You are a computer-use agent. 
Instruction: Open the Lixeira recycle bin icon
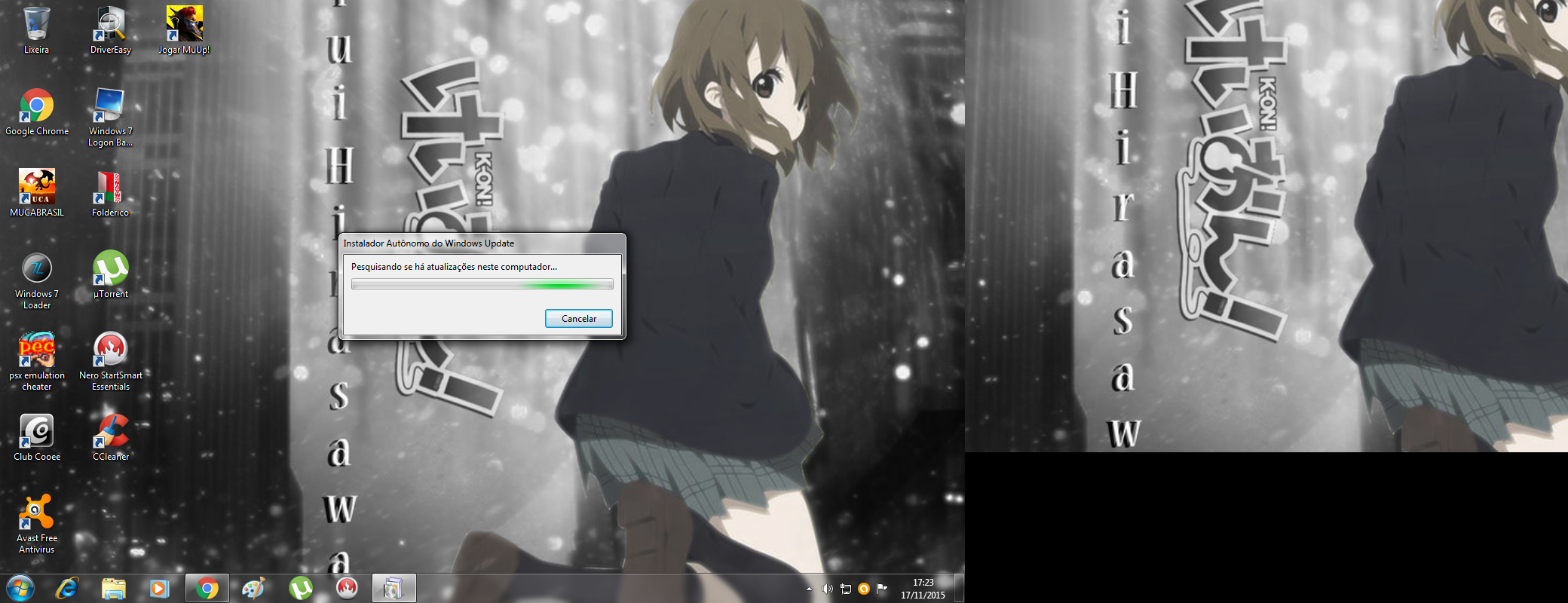(x=36, y=26)
